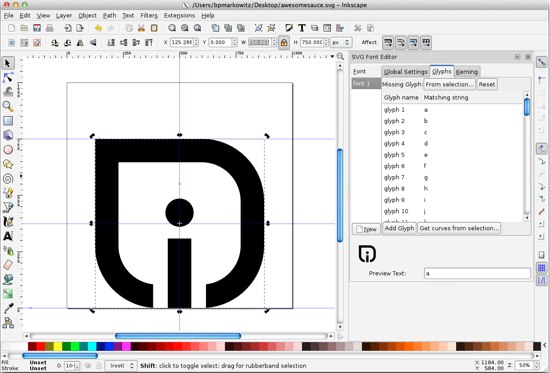Screen dimensions: 550x373
Task: Activate the Text tool in toolbox
Action: [x=8, y=236]
